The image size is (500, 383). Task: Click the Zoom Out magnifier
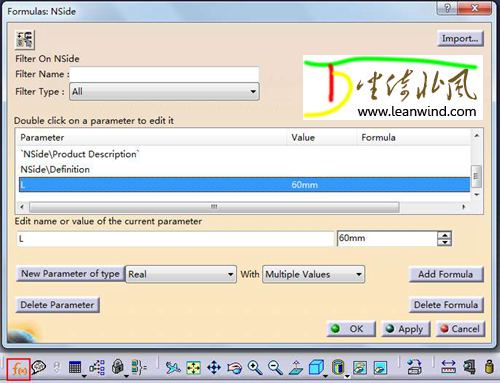[275, 368]
